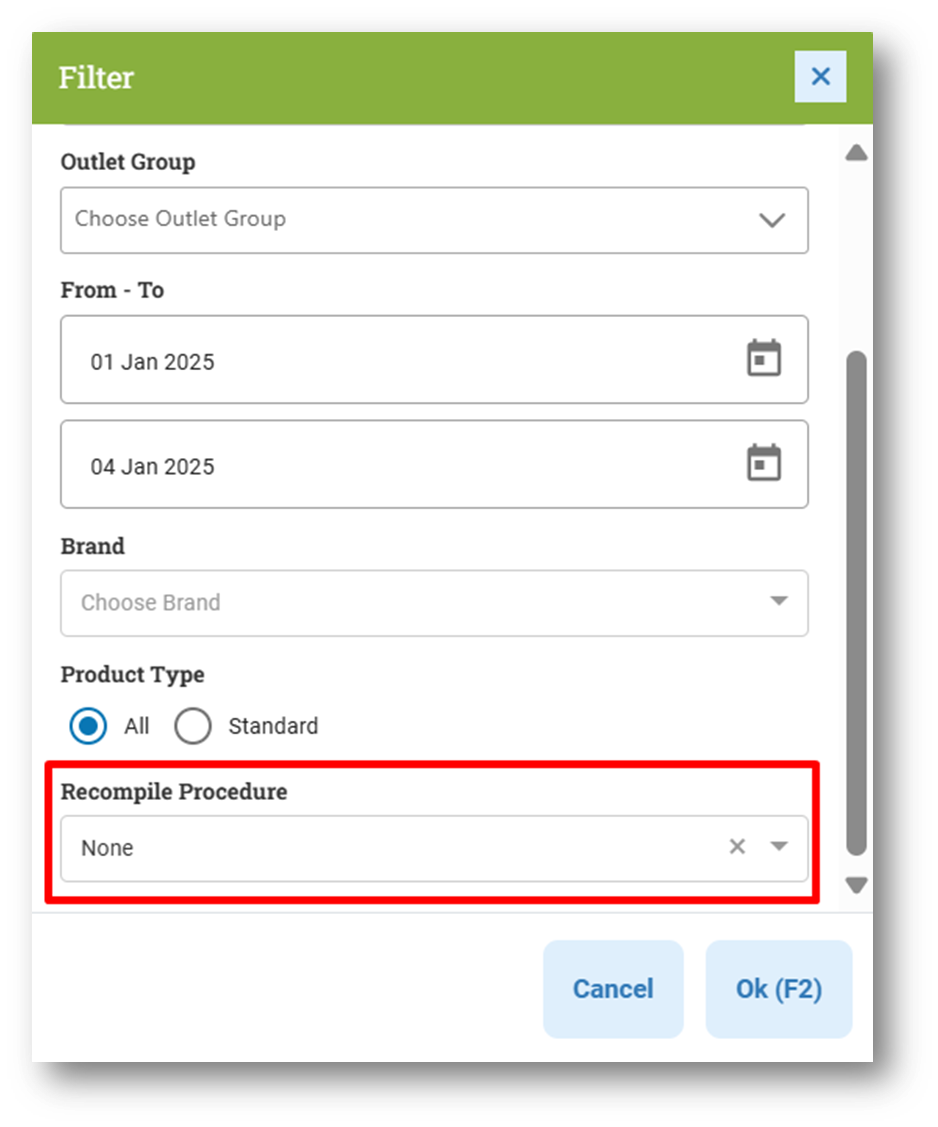The height and width of the screenshot is (1127, 938).
Task: Click the 04 Jan 2025 date field
Action: tap(434, 464)
